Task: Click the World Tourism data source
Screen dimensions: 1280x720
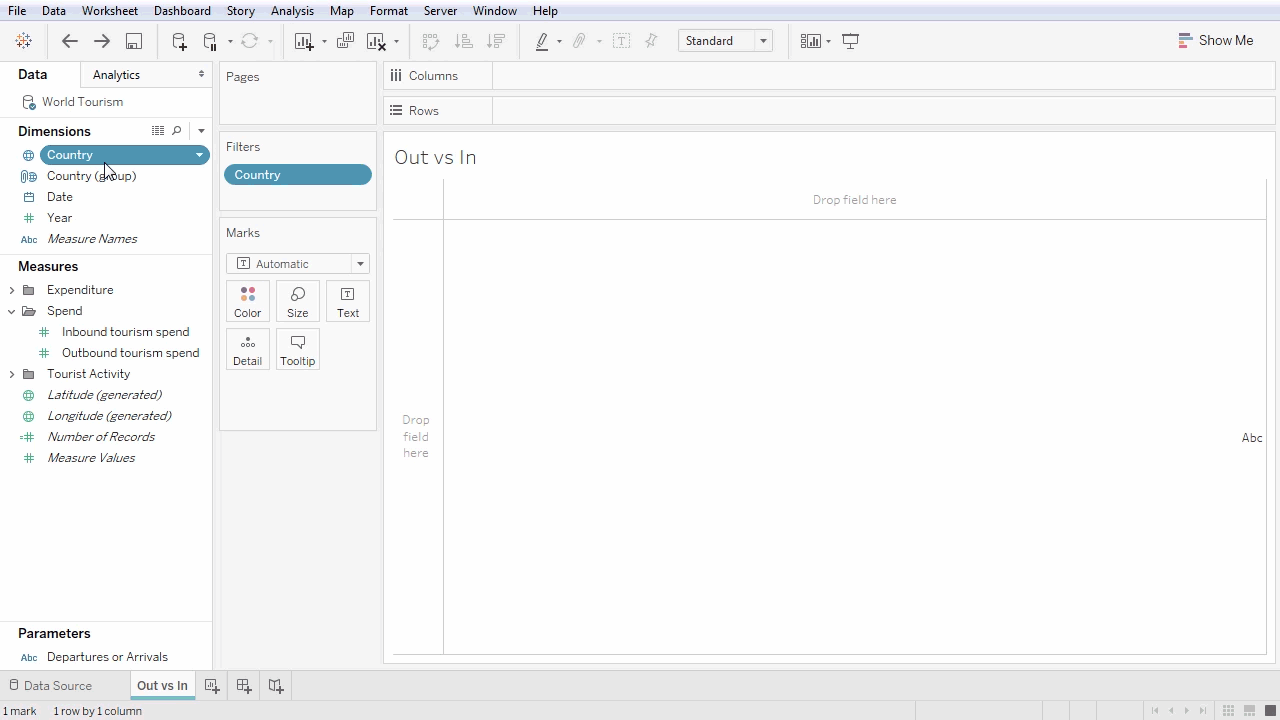Action: point(82,102)
